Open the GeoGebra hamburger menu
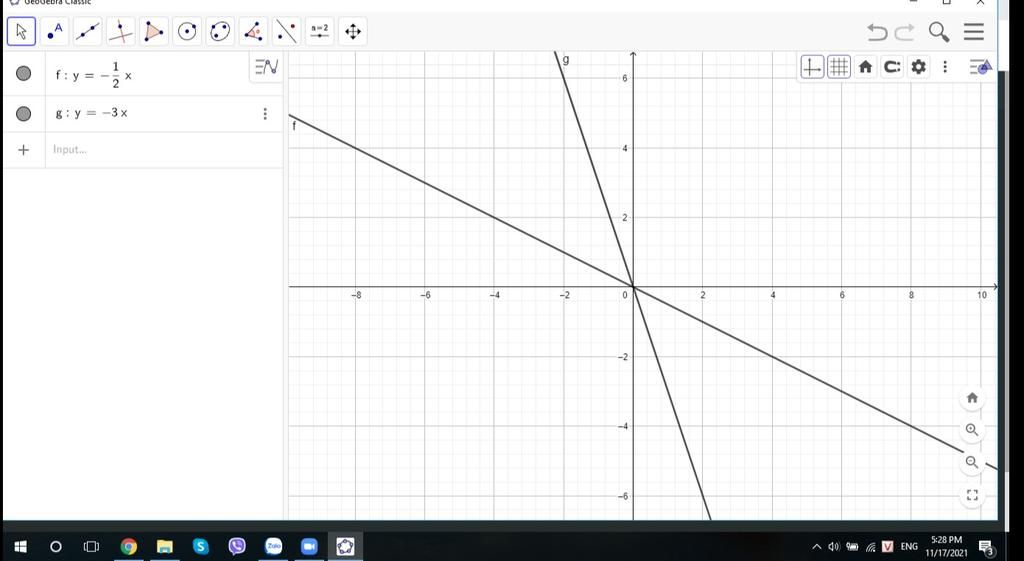The image size is (1024, 561). 974,32
